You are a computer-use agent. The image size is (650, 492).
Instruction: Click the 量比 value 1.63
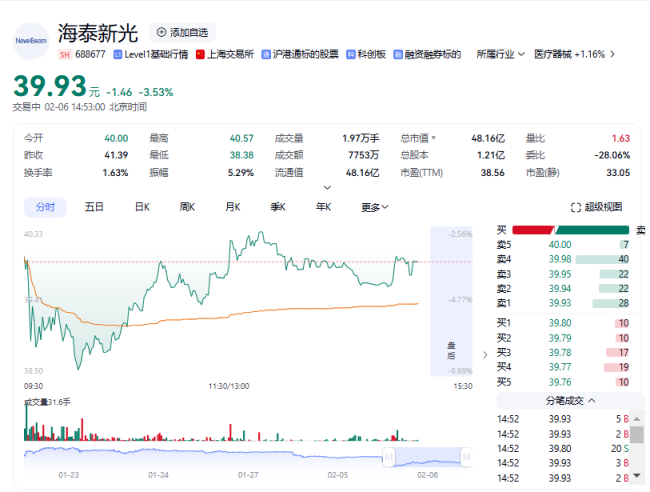(621, 138)
